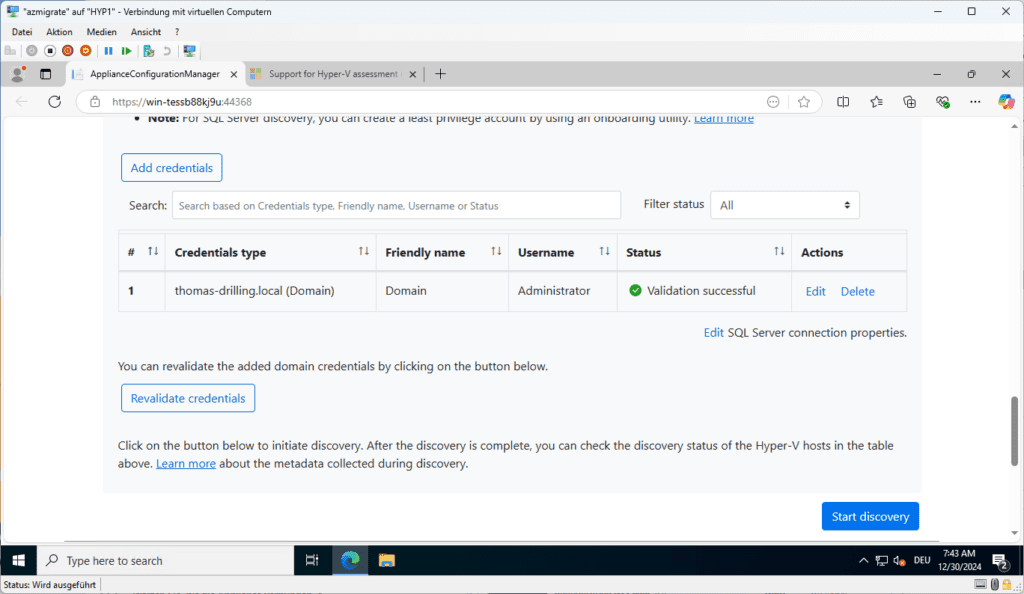
Task: Pause the virtual machine
Action: pyautogui.click(x=108, y=51)
